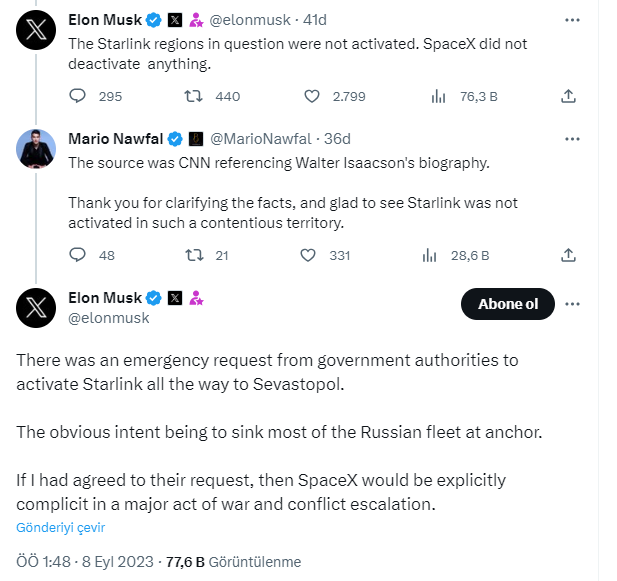Reply to Mario Nawfal's tweet

click(78, 255)
